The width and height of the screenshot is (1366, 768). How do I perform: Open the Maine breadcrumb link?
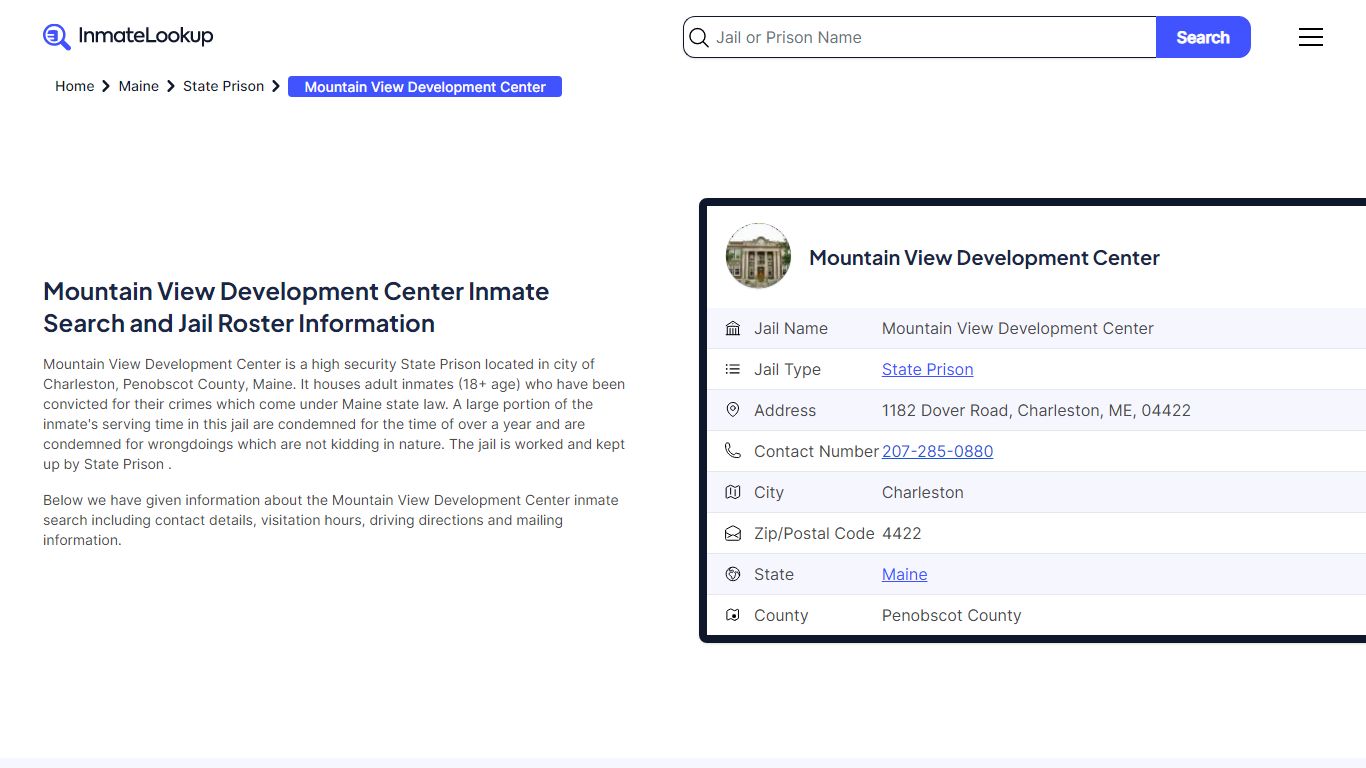(139, 86)
